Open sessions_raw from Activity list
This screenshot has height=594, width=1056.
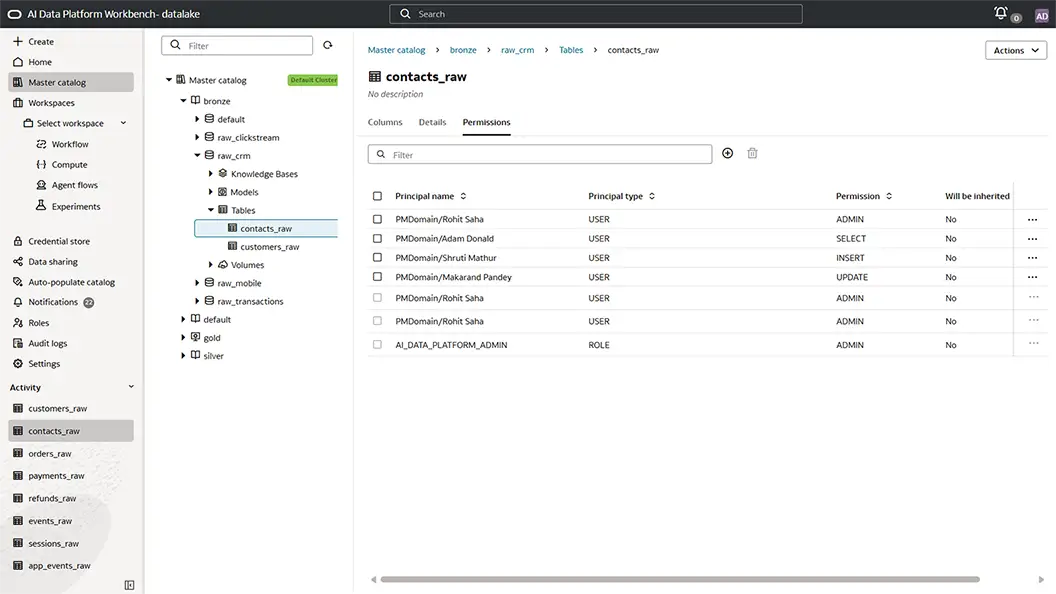(53, 543)
